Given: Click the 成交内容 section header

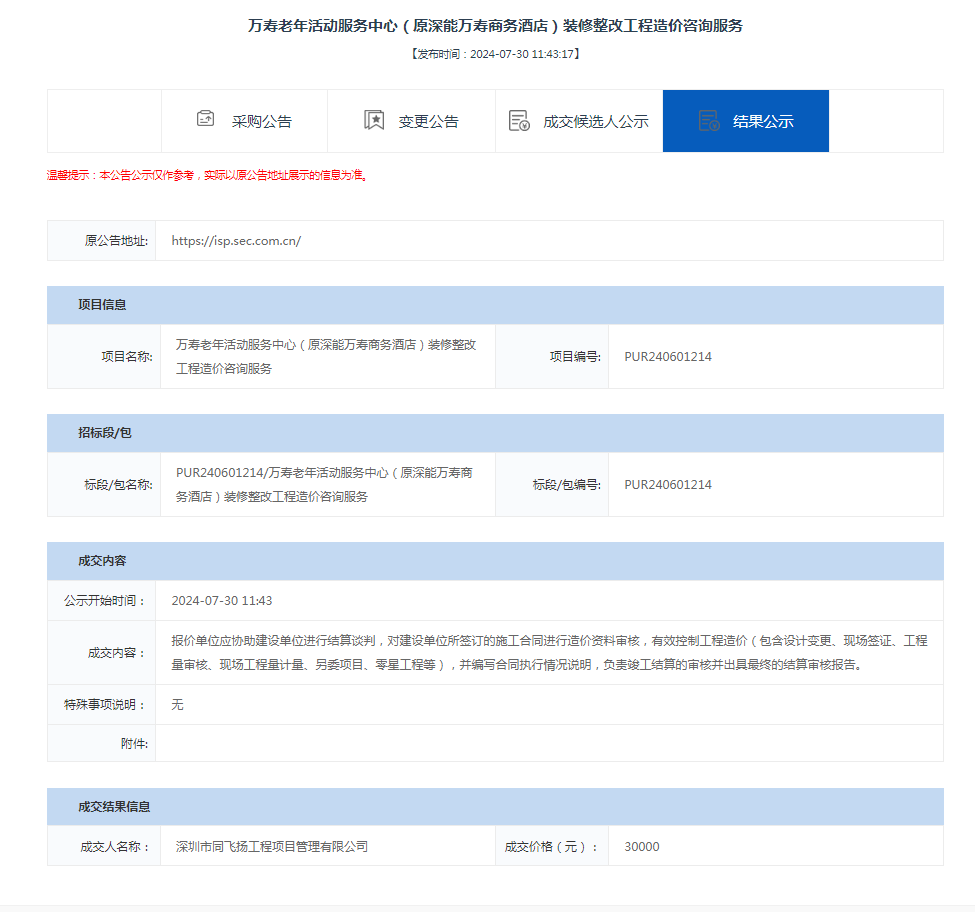Looking at the screenshot, I should [103, 561].
